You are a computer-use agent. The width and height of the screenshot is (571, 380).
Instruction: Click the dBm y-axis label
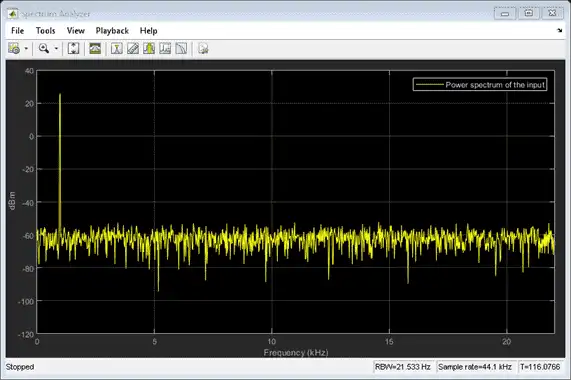pos(12,201)
